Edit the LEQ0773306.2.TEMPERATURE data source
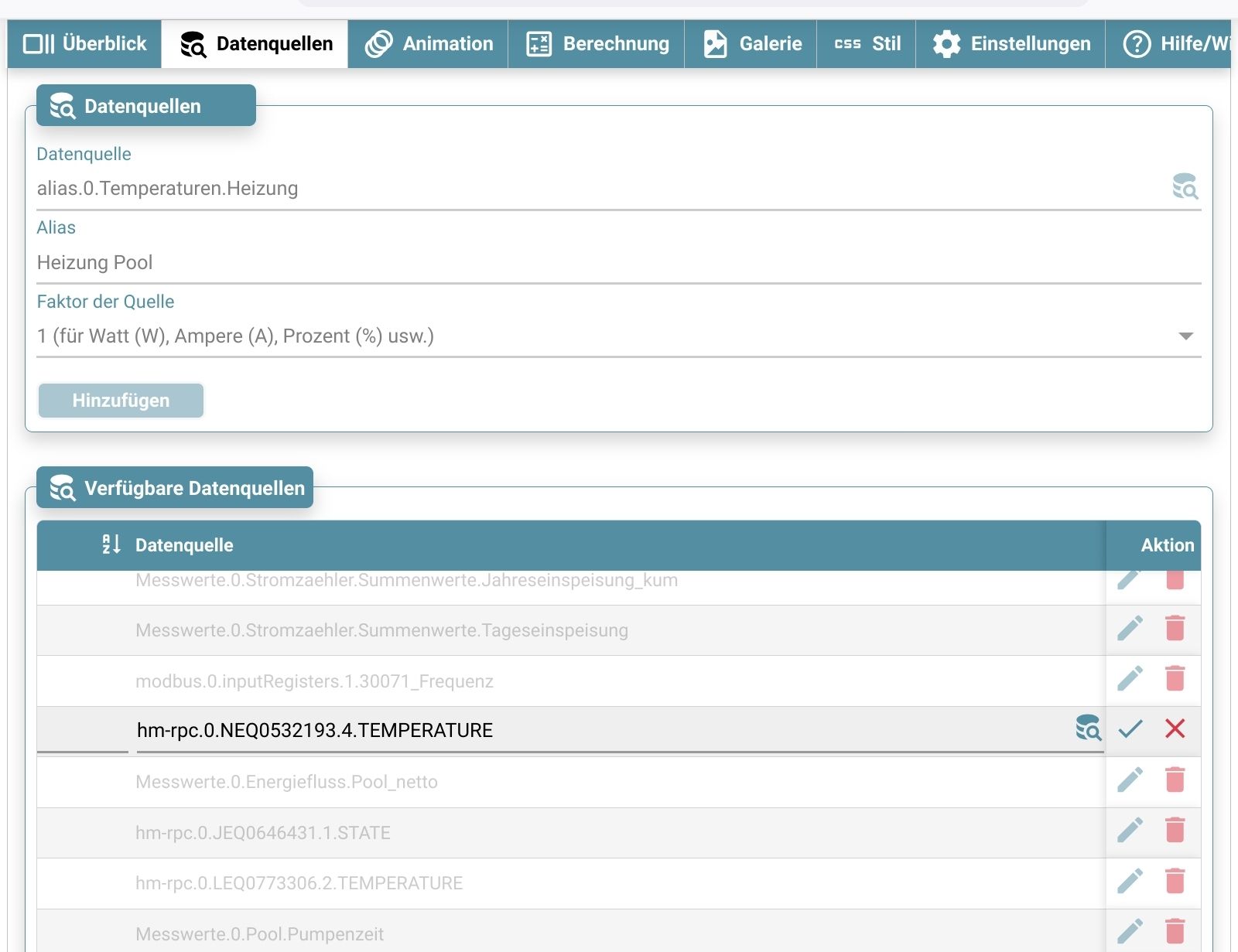The width and height of the screenshot is (1238, 952). click(1130, 881)
